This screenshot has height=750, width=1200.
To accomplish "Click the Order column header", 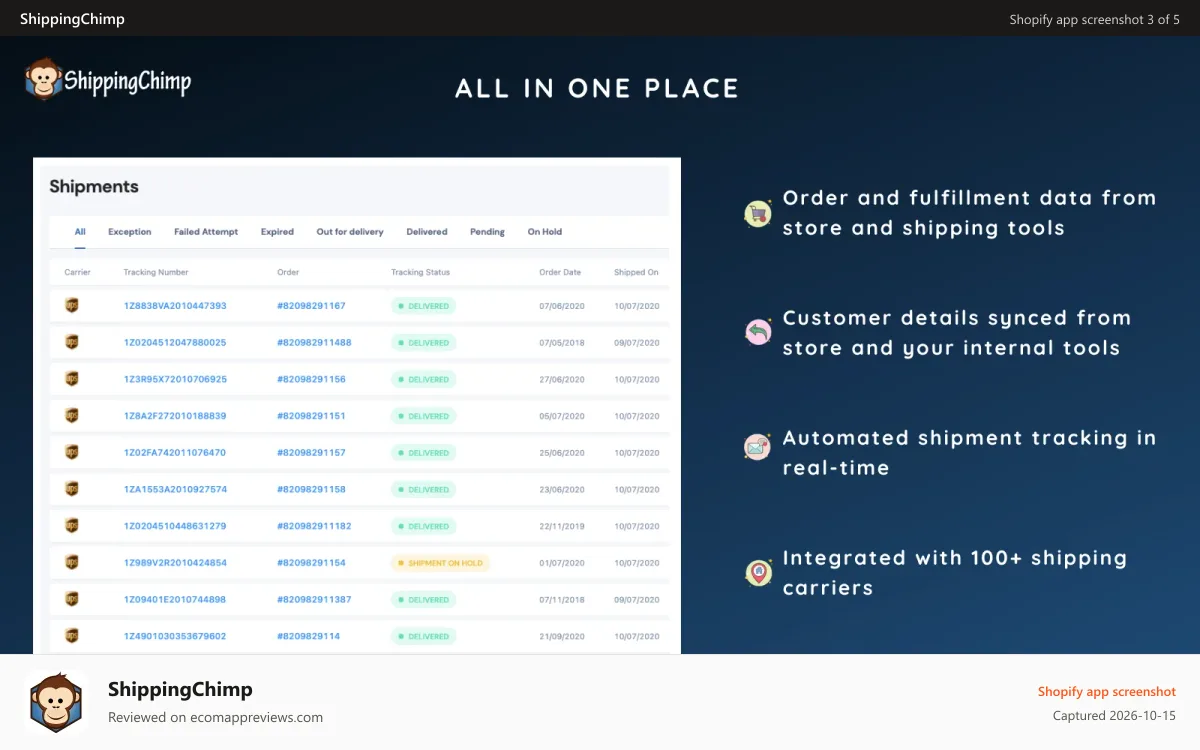I will pos(288,272).
